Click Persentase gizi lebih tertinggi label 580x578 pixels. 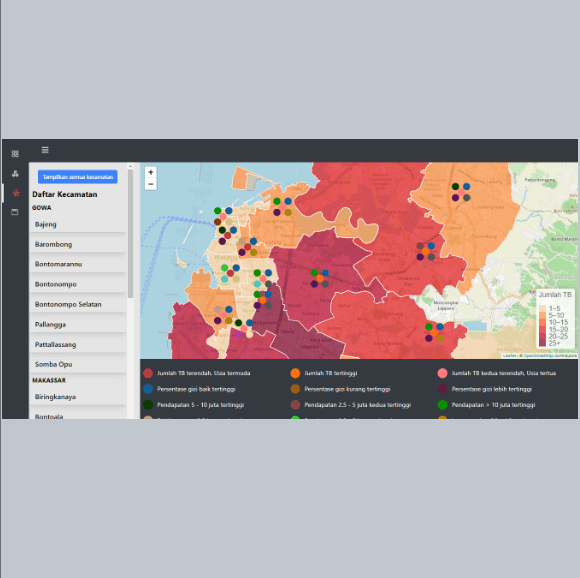click(492, 389)
